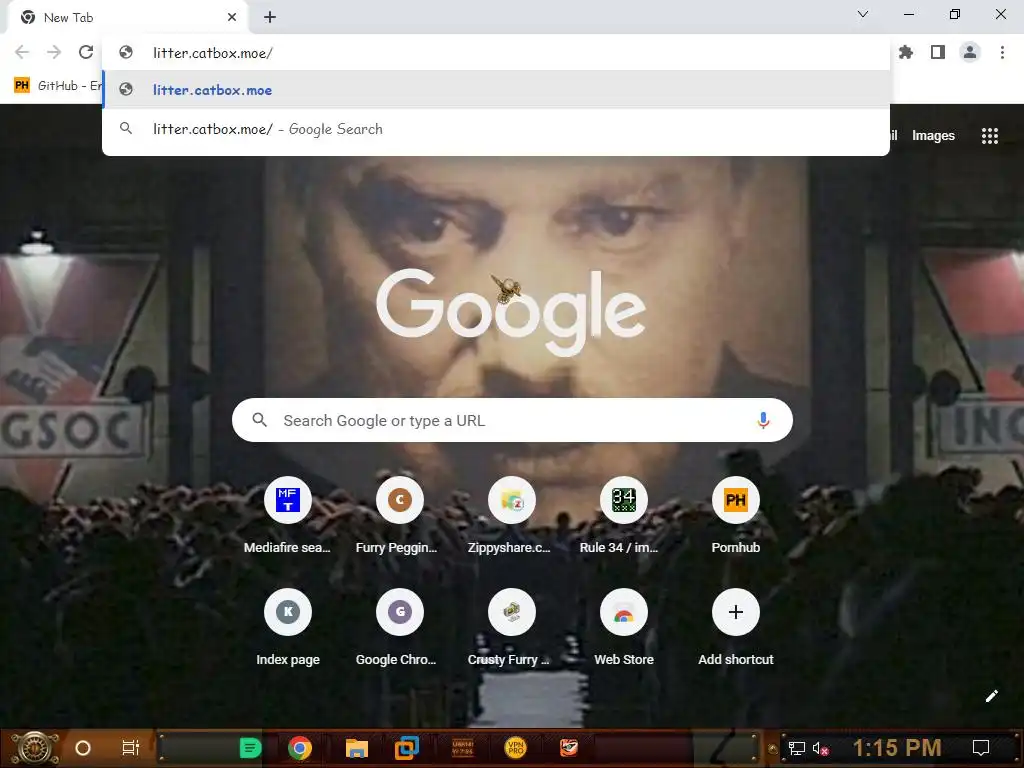Open the Cortana circle on taskbar
1024x768 pixels.
(x=82, y=748)
